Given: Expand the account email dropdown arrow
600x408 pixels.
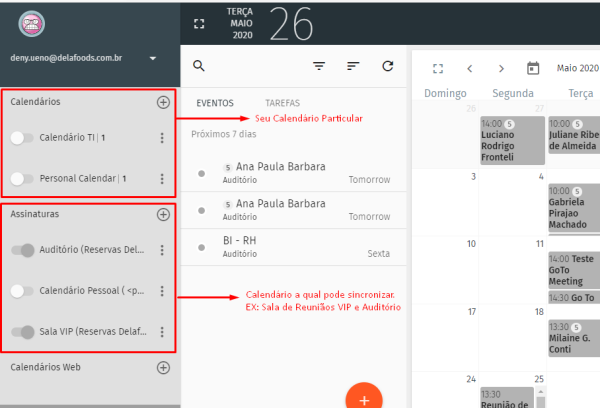Looking at the screenshot, I should (x=153, y=59).
